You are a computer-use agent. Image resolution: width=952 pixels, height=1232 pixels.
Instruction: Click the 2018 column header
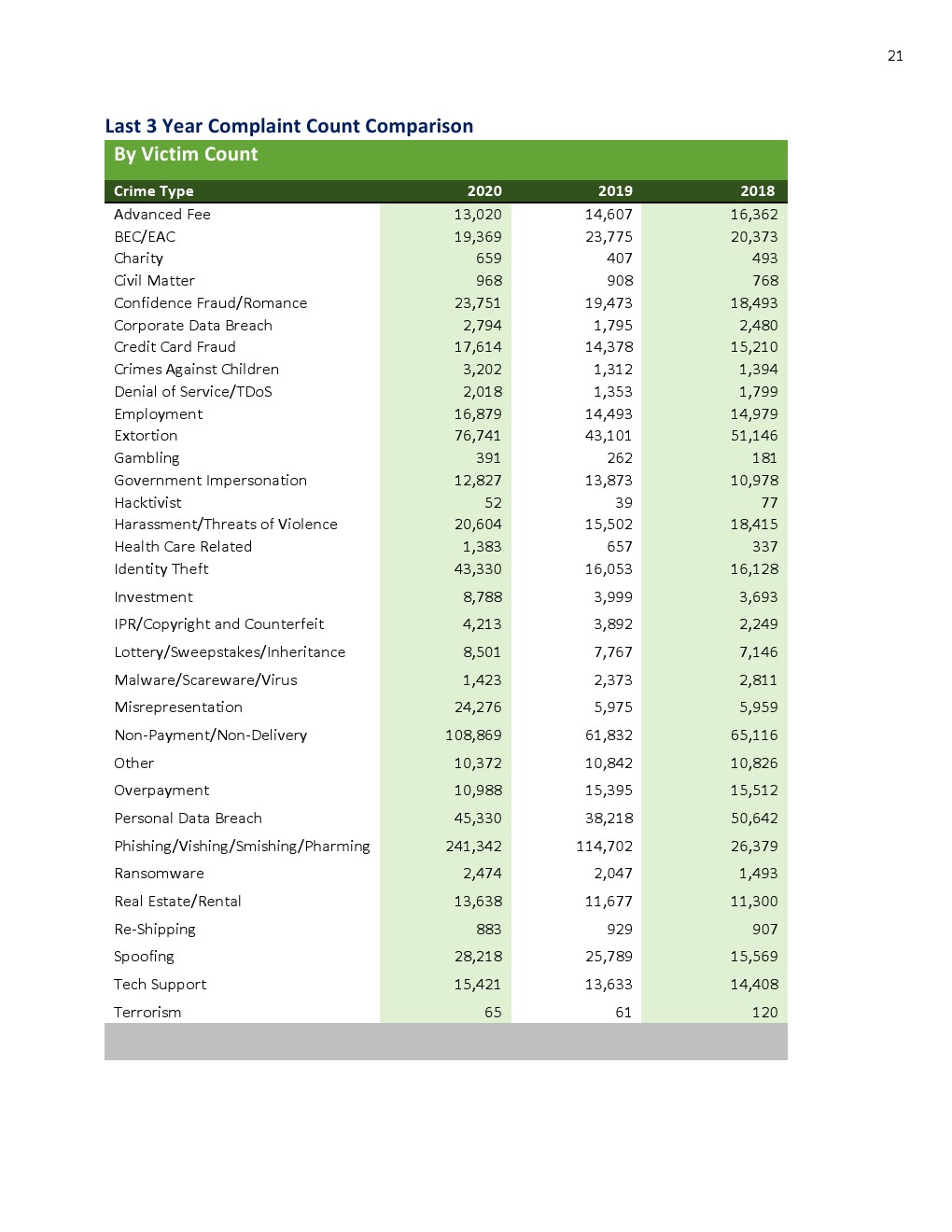point(757,191)
